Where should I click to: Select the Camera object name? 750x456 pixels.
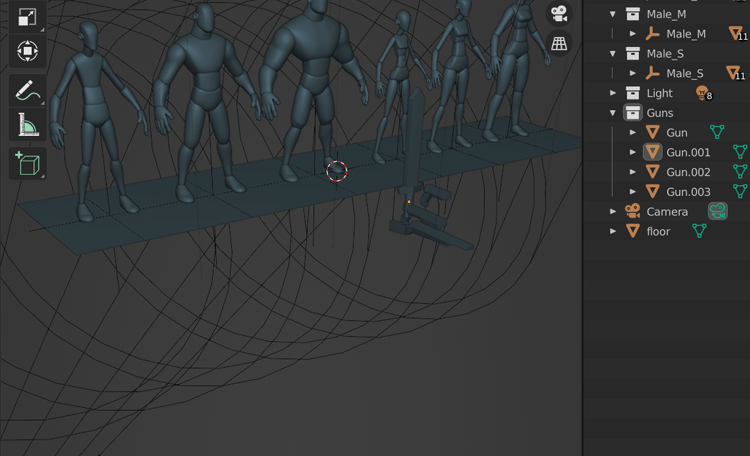(667, 211)
